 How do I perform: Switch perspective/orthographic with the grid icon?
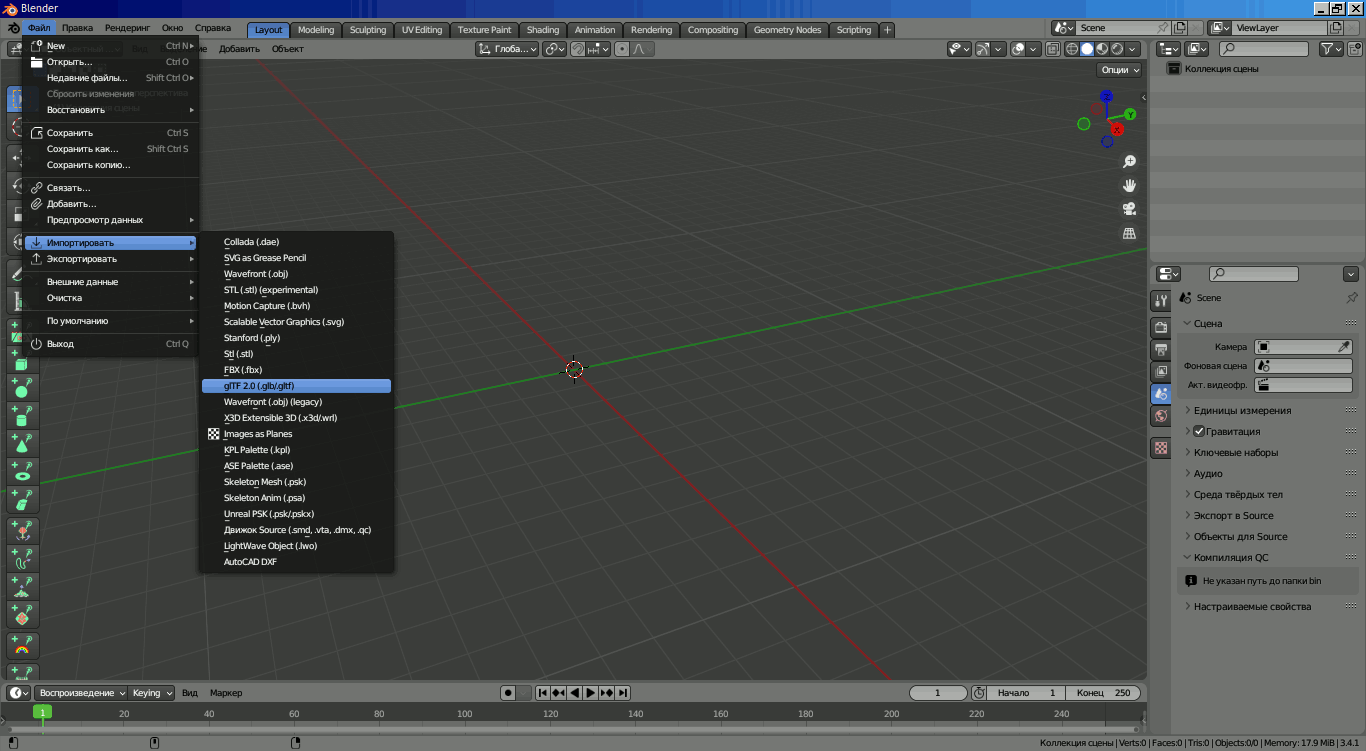(1129, 233)
